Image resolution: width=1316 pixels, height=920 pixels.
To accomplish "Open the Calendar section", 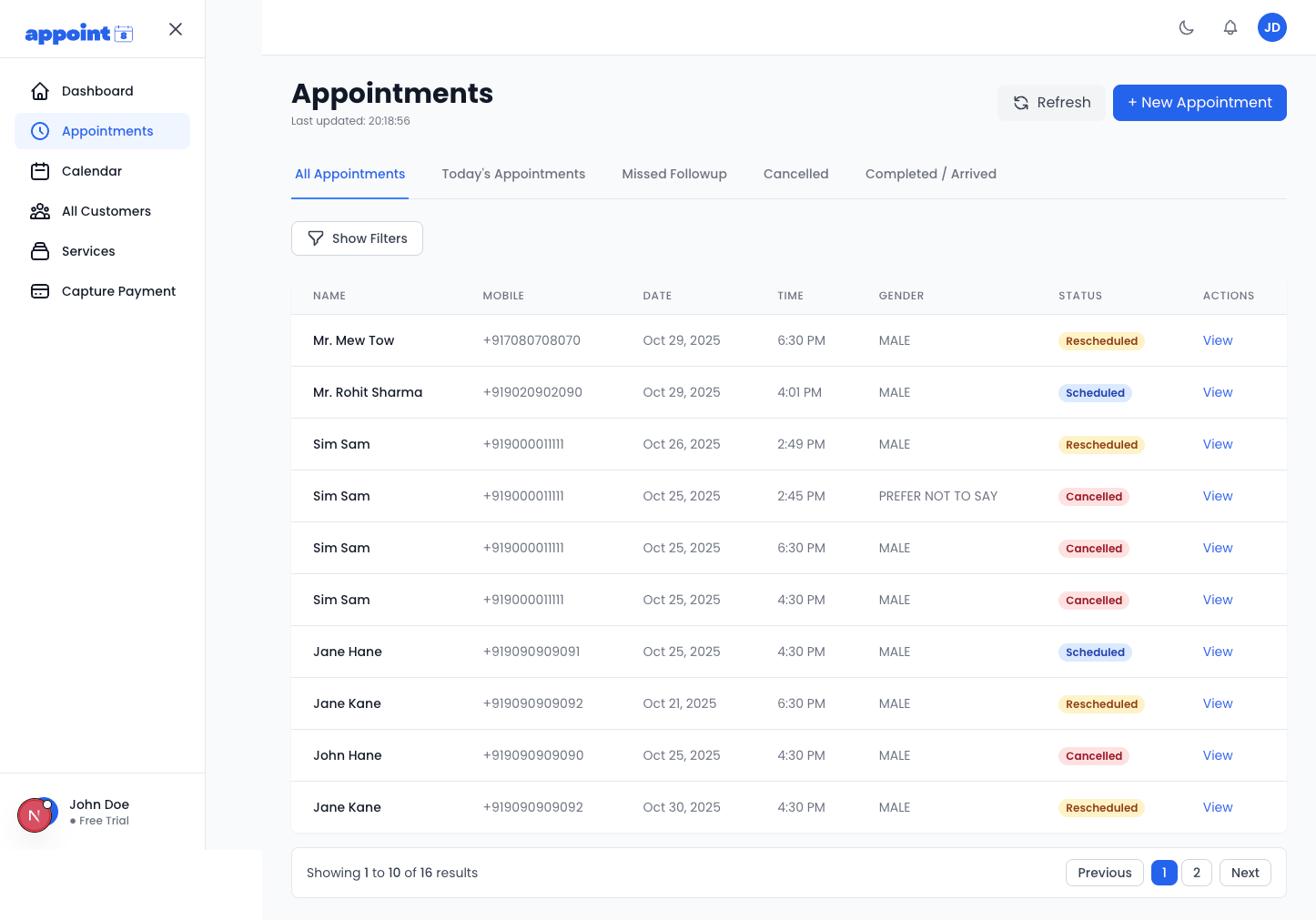I will [92, 171].
